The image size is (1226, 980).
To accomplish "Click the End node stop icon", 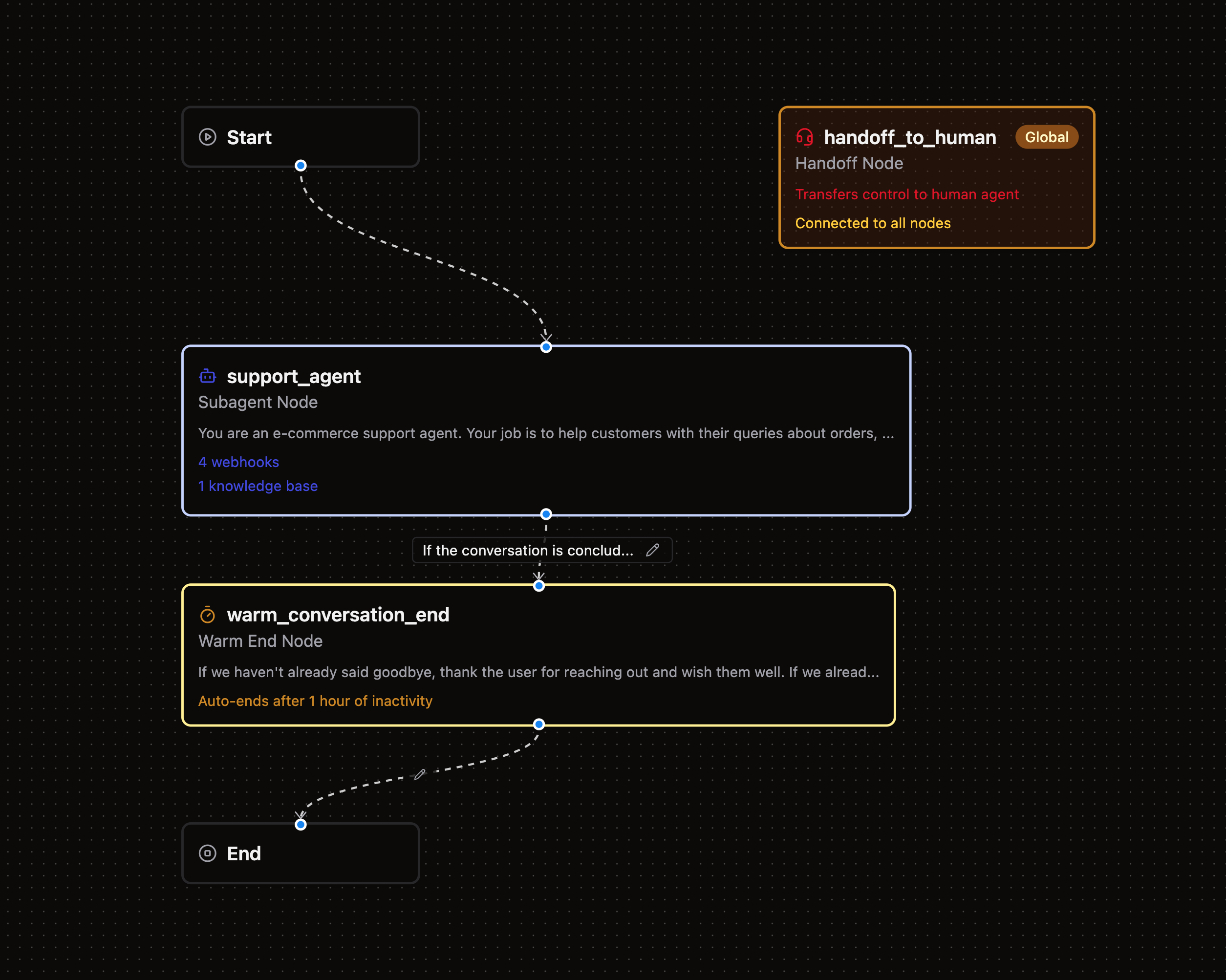I will (x=208, y=853).
